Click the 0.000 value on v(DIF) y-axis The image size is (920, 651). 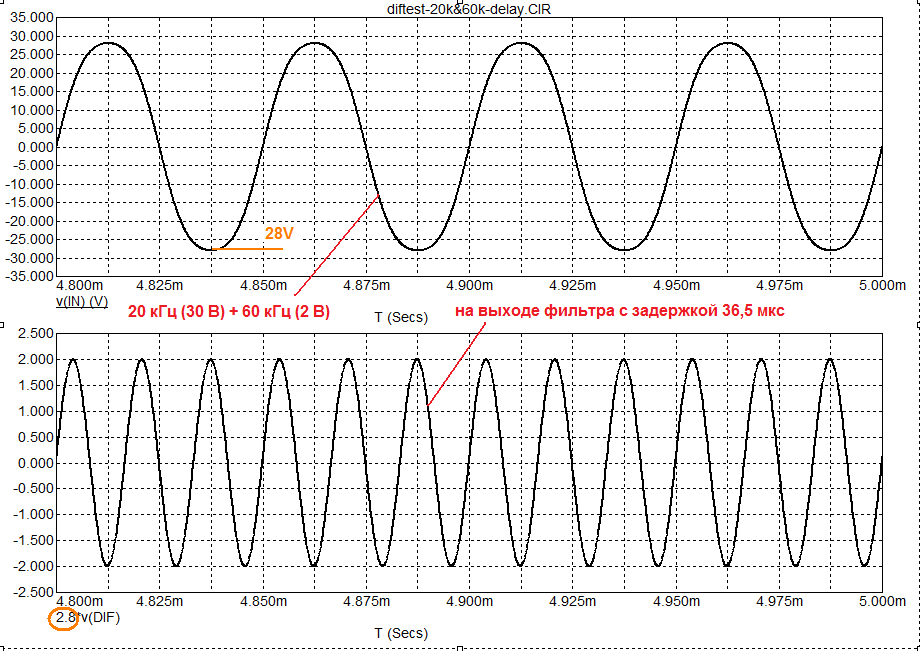[x=34, y=463]
